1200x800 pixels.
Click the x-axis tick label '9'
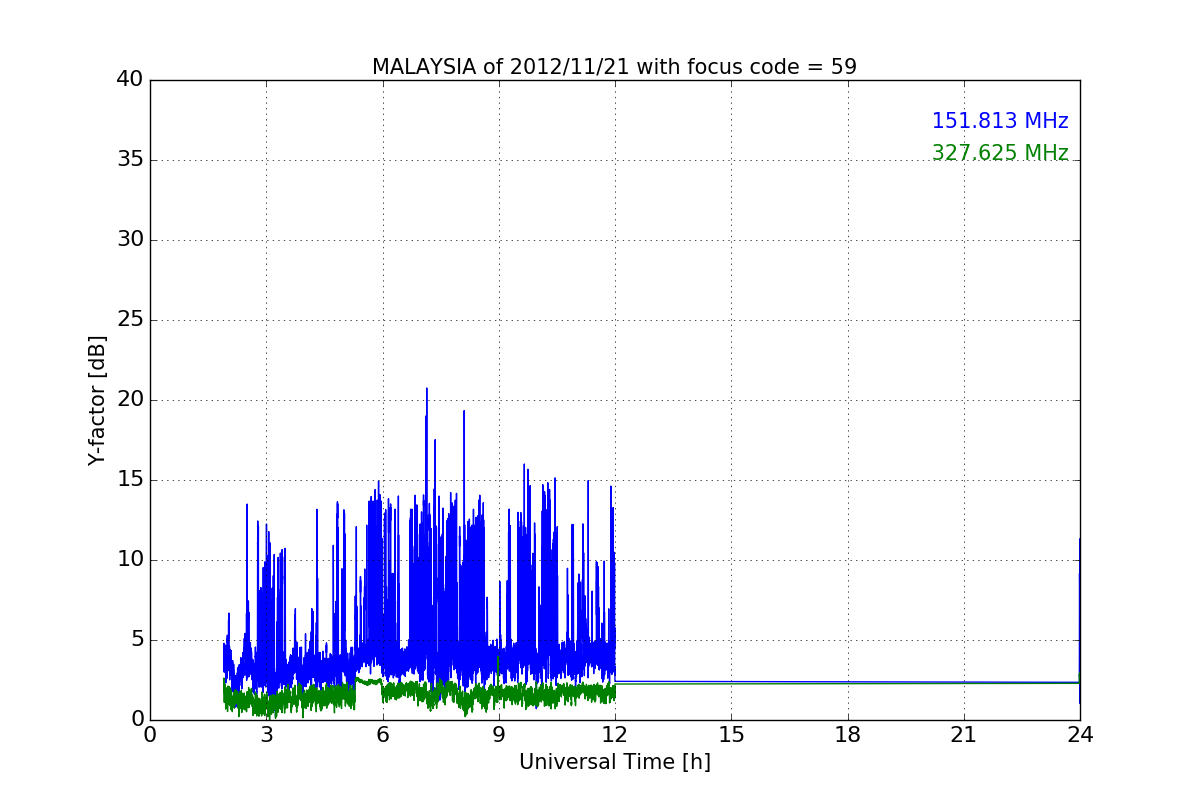[x=499, y=735]
